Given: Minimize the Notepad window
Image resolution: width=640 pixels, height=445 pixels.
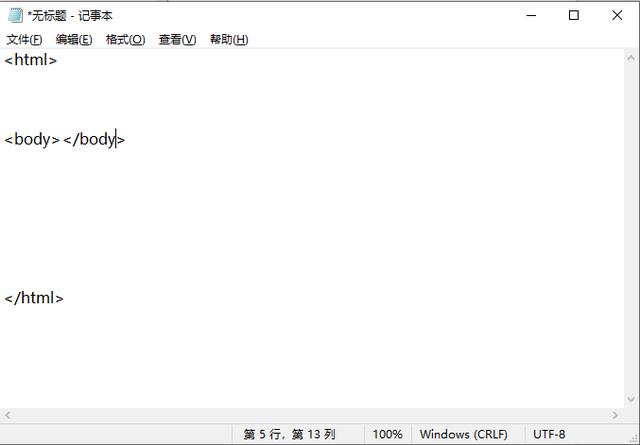Looking at the screenshot, I should click(x=528, y=15).
